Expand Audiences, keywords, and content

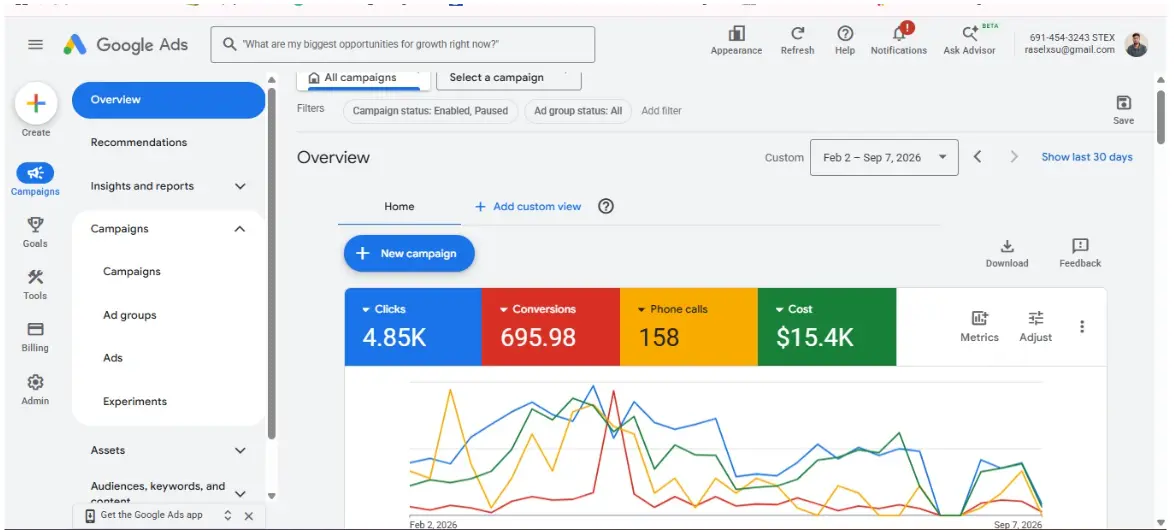point(240,493)
